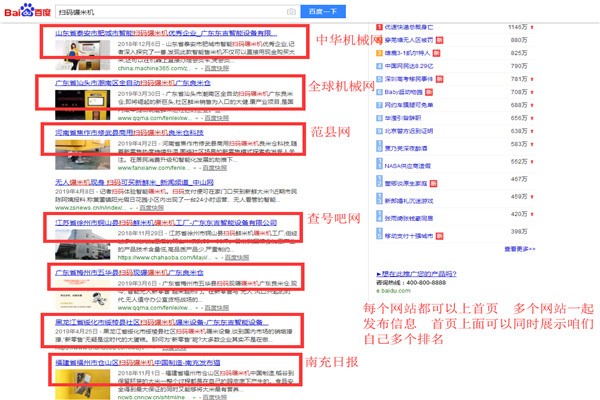600x400 pixels.
Task: Open hot search item ranked number 1
Action: click(x=409, y=27)
